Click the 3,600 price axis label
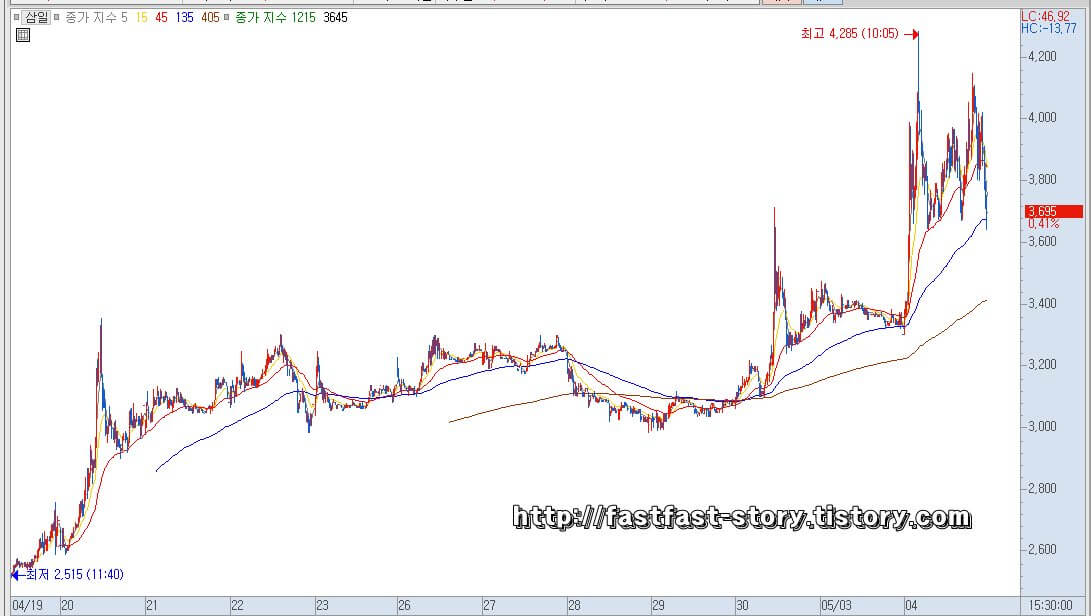1091x616 pixels. [x=1042, y=242]
